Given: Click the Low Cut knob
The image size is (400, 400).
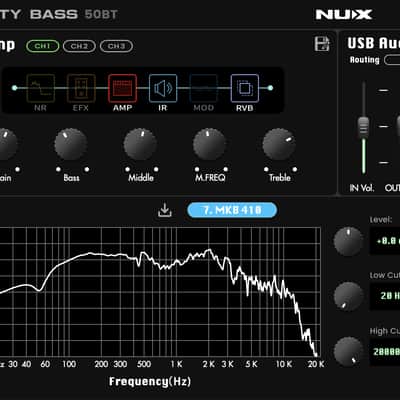Looking at the screenshot, I should pos(348,296).
